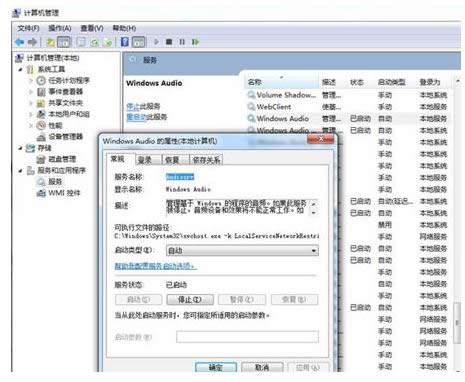Click the 禁用 startup type cell
Image resolution: width=465 pixels, height=382 pixels.
tap(385, 225)
